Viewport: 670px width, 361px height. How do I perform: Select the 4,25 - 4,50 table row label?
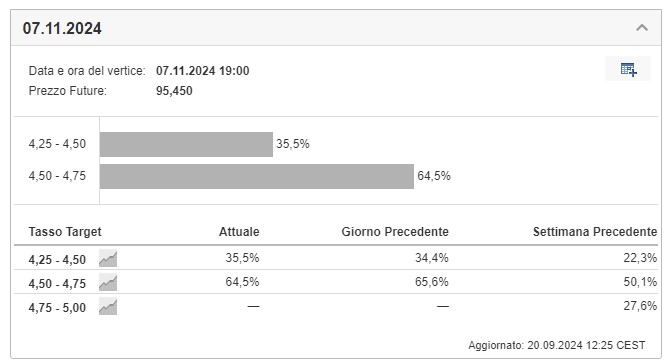57,259
